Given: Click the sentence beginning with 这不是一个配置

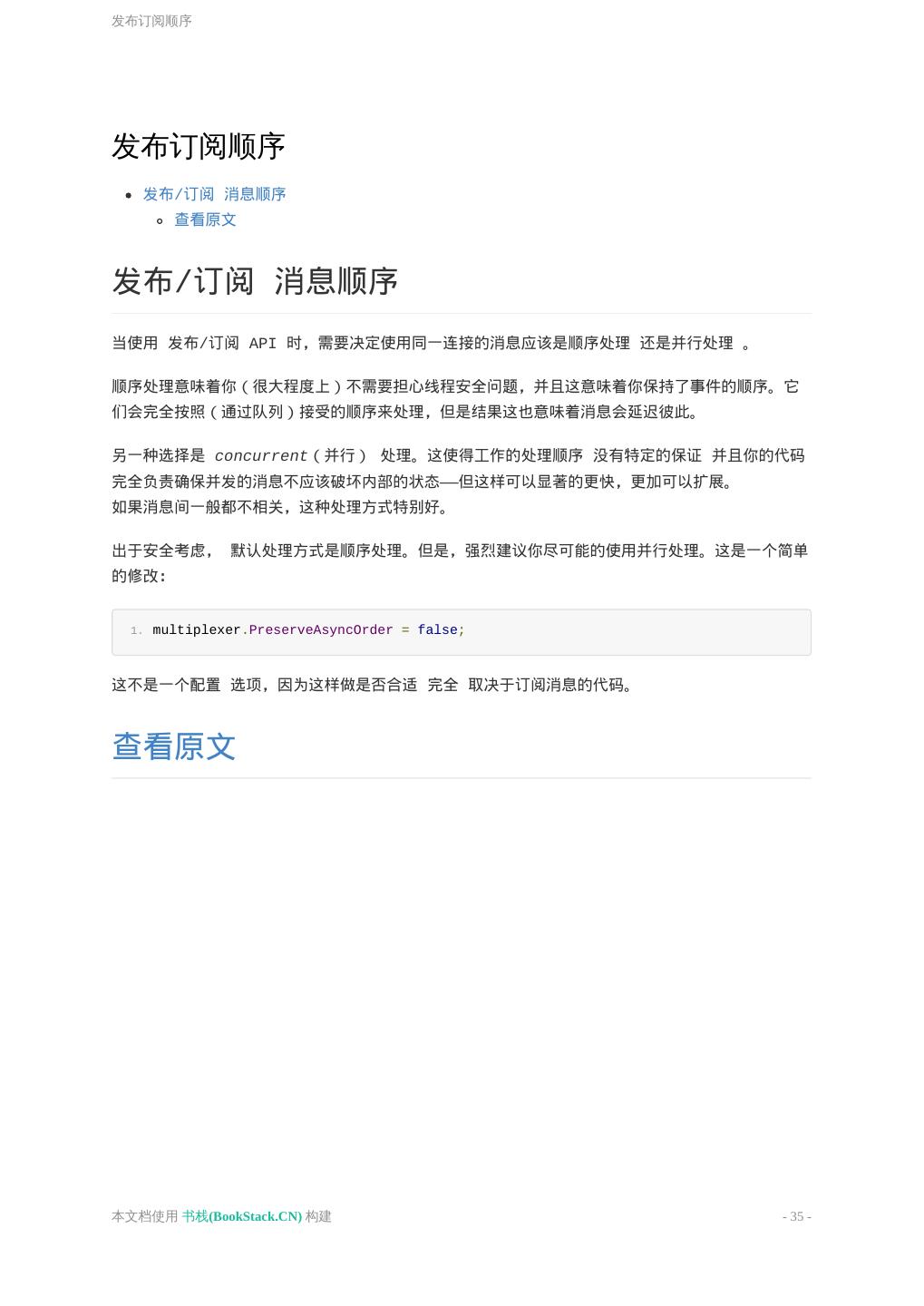Looking at the screenshot, I should tap(372, 685).
